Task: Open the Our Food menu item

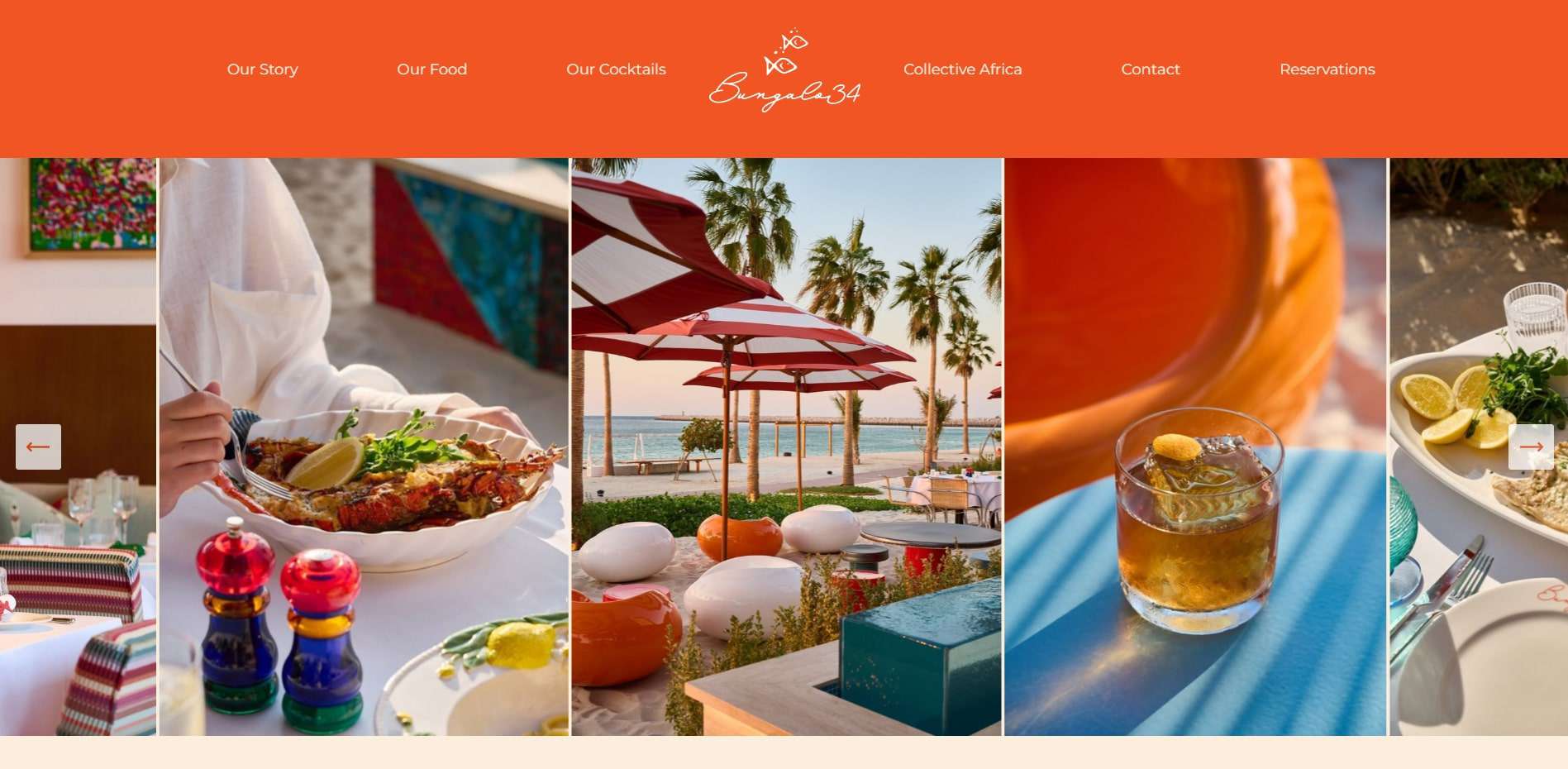Action: point(431,69)
